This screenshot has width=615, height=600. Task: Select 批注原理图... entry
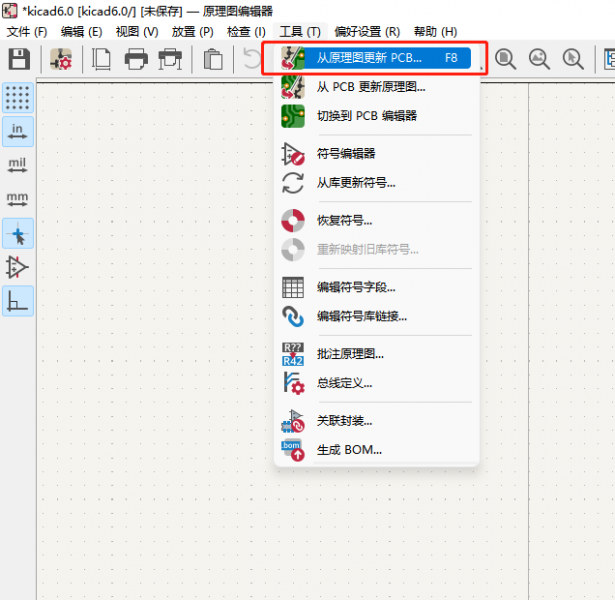click(x=377, y=354)
